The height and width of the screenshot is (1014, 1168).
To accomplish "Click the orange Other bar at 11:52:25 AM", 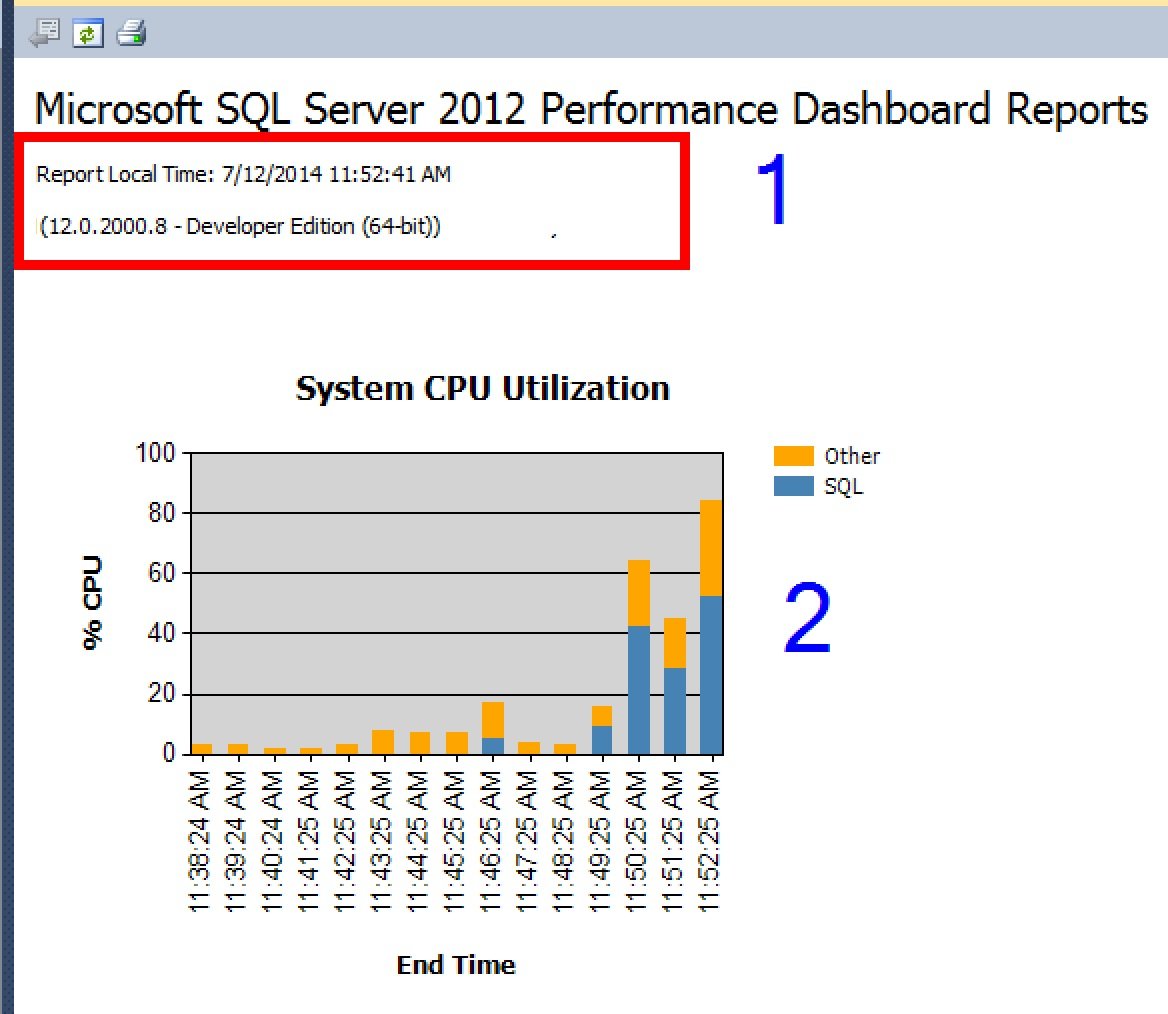I will click(x=711, y=548).
